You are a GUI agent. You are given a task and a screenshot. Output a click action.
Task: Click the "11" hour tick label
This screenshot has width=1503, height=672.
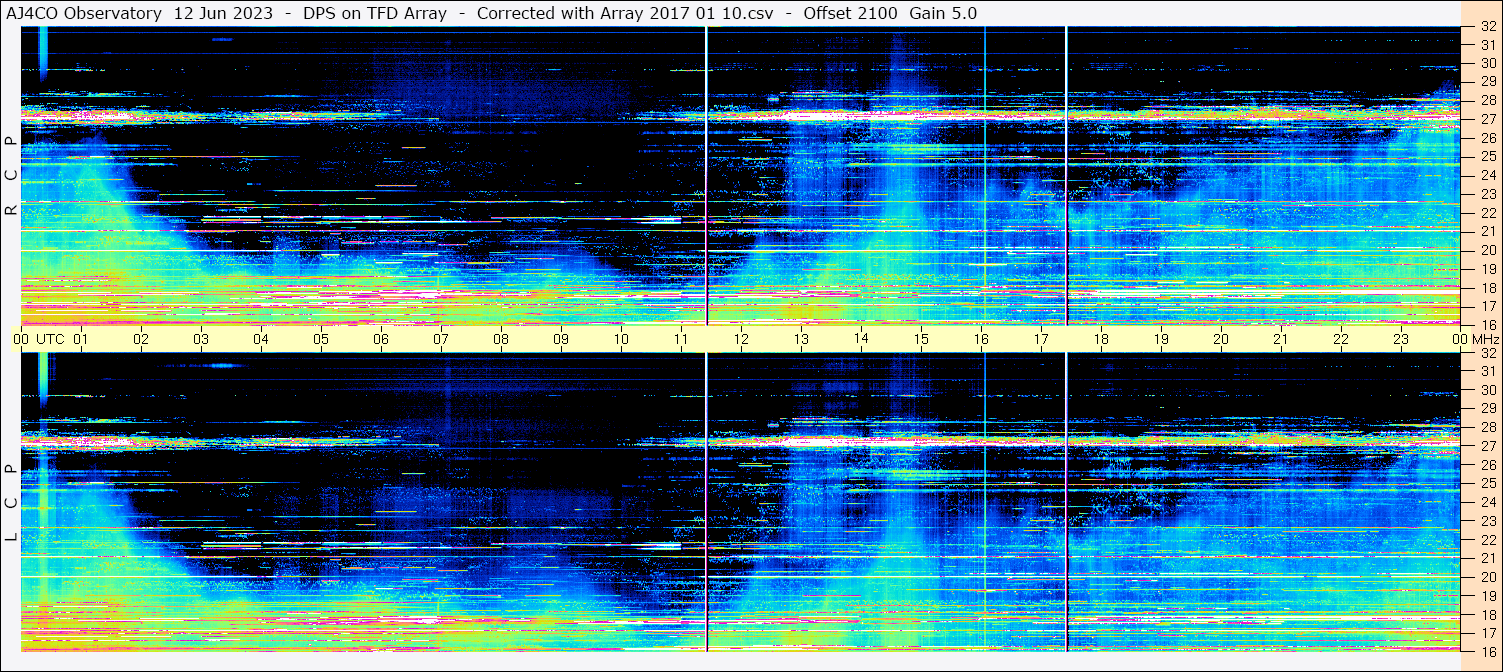click(681, 339)
